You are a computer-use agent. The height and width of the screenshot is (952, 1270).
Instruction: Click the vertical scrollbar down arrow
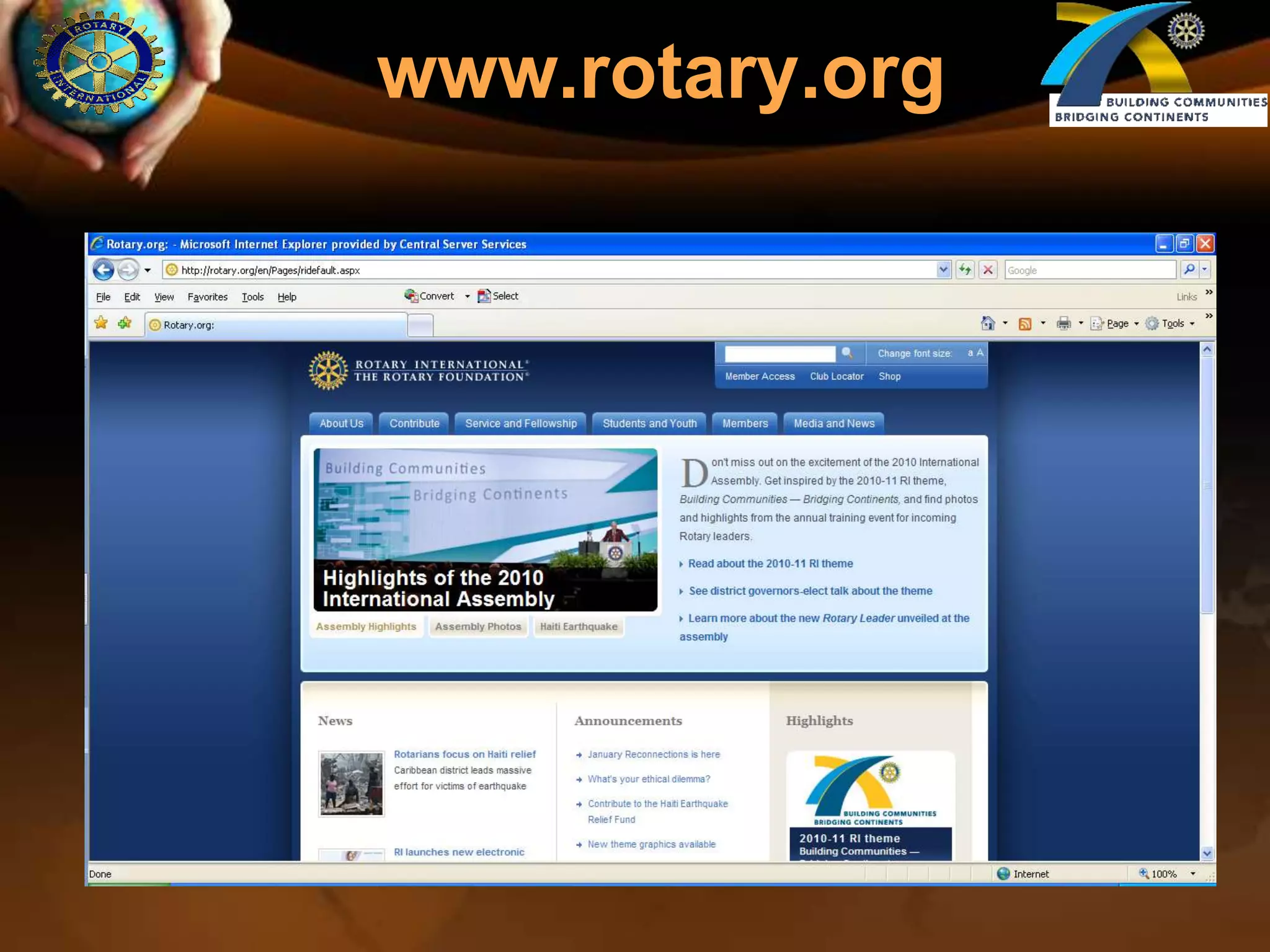[1207, 853]
